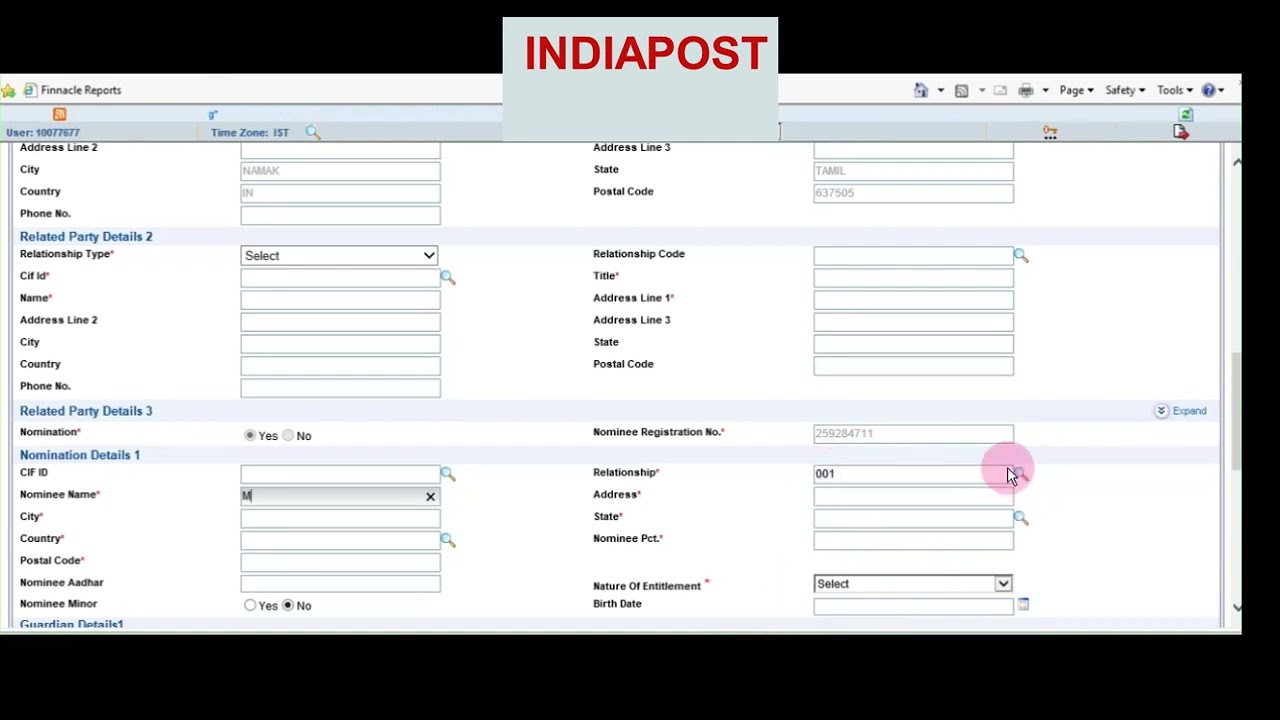Select Yes for Nomination
The image size is (1280, 720).
250,435
